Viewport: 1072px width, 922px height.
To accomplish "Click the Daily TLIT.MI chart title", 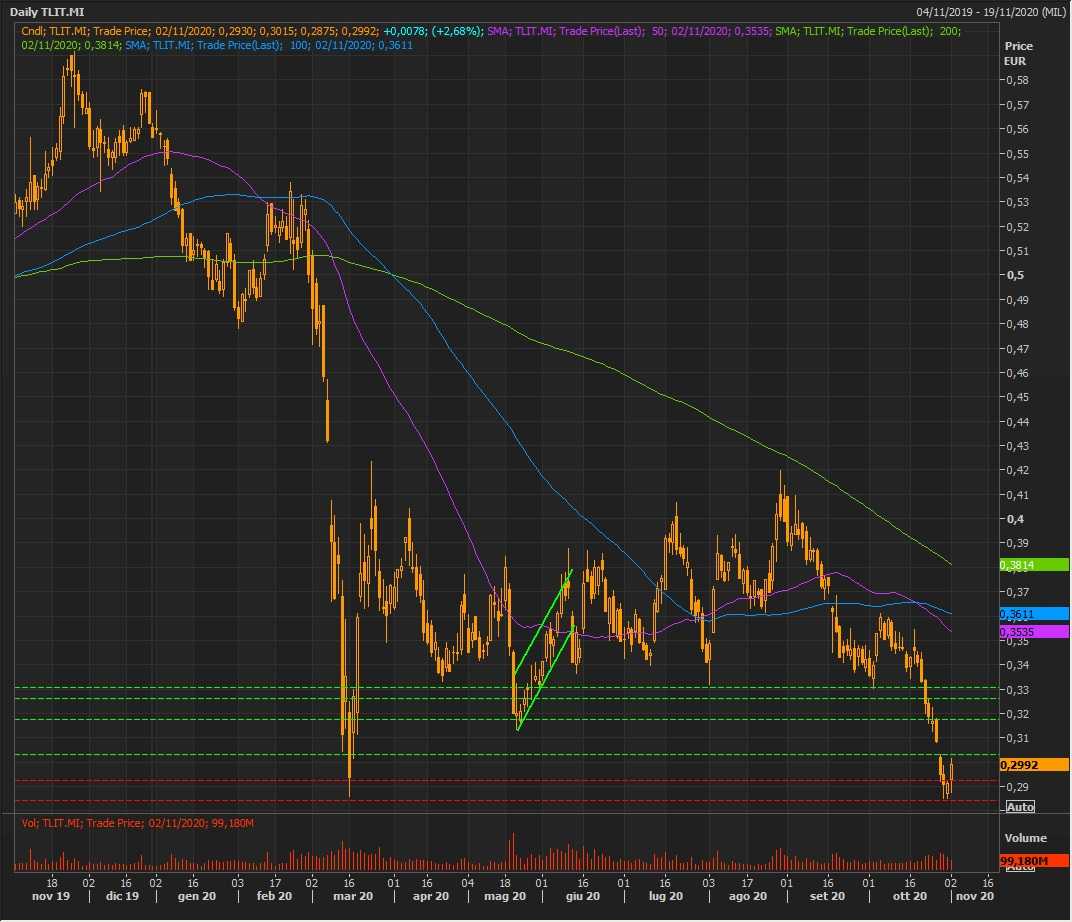I will (47, 12).
